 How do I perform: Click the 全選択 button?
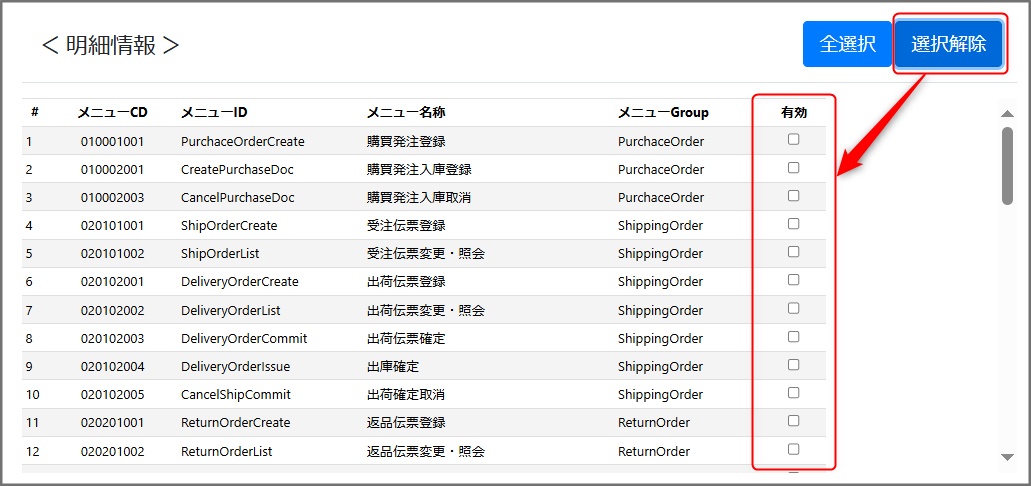click(x=847, y=44)
